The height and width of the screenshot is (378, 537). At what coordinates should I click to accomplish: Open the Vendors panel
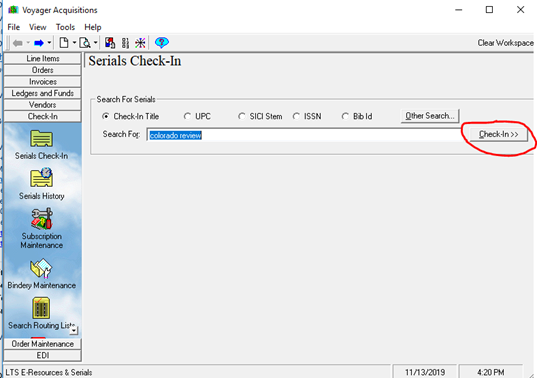(42, 105)
